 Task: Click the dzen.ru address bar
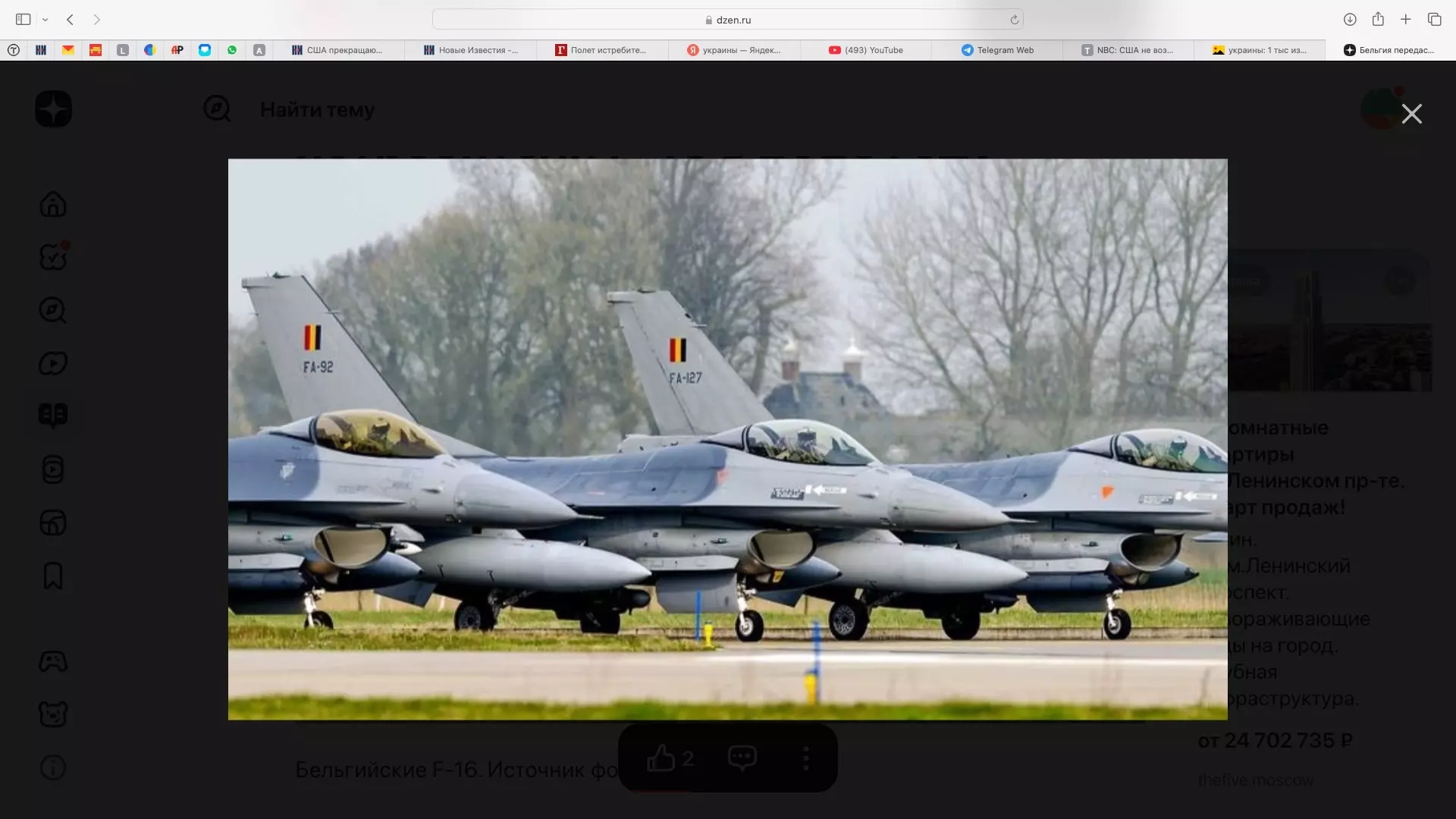(728, 20)
